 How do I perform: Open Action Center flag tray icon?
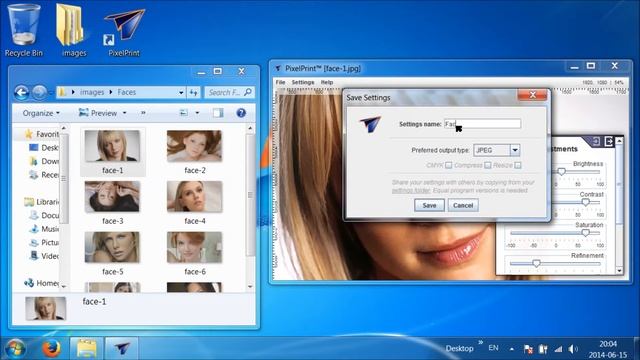point(528,349)
